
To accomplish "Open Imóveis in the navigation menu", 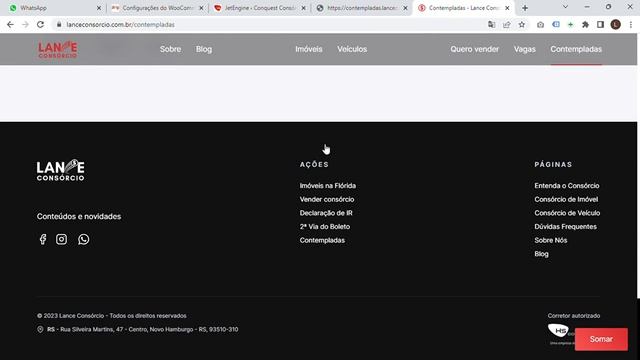I will 309,49.
